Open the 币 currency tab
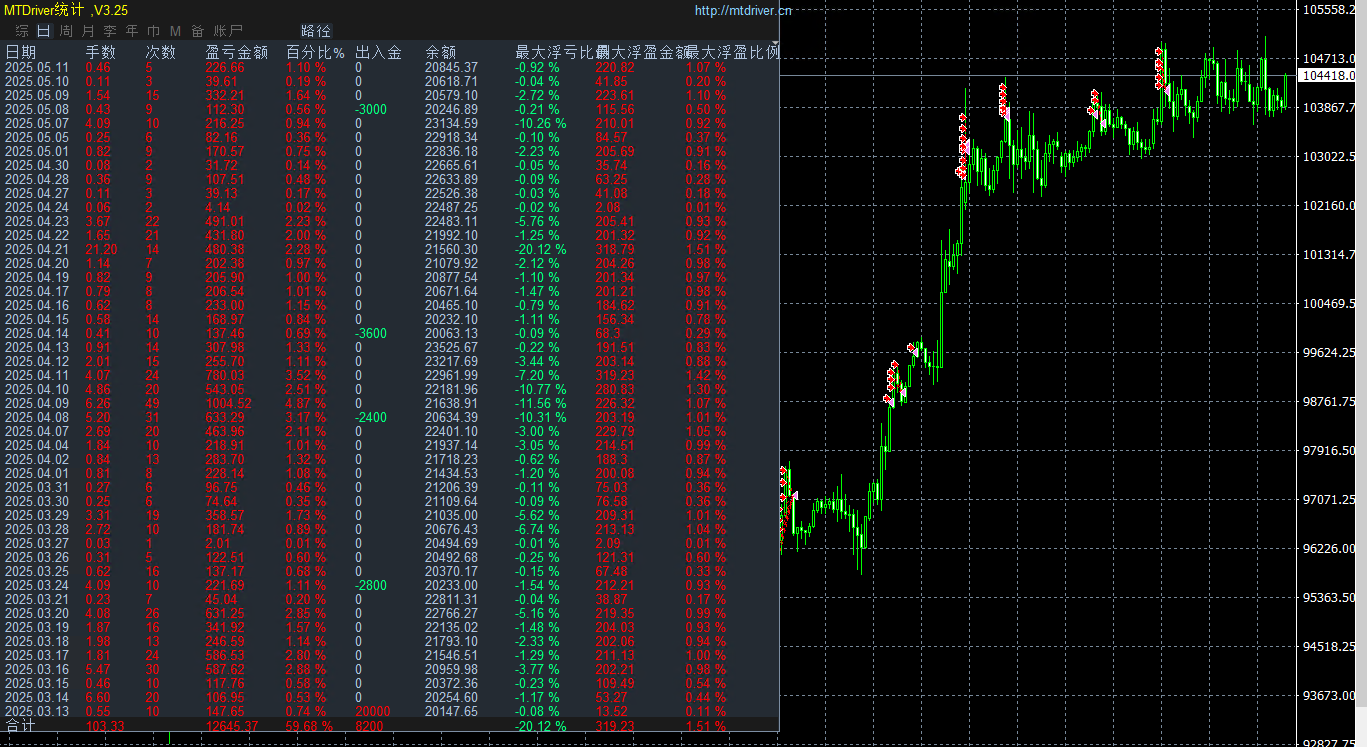The image size is (1367, 747). pos(154,31)
